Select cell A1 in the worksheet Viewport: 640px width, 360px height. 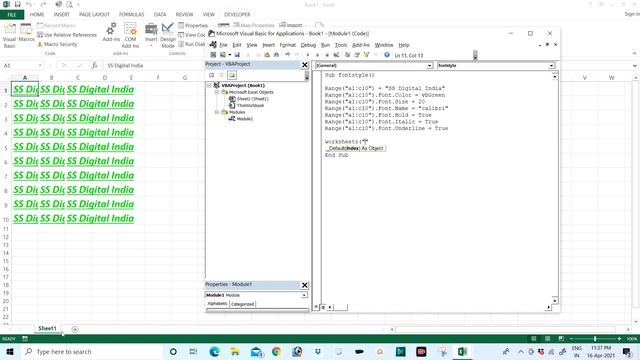(x=25, y=89)
